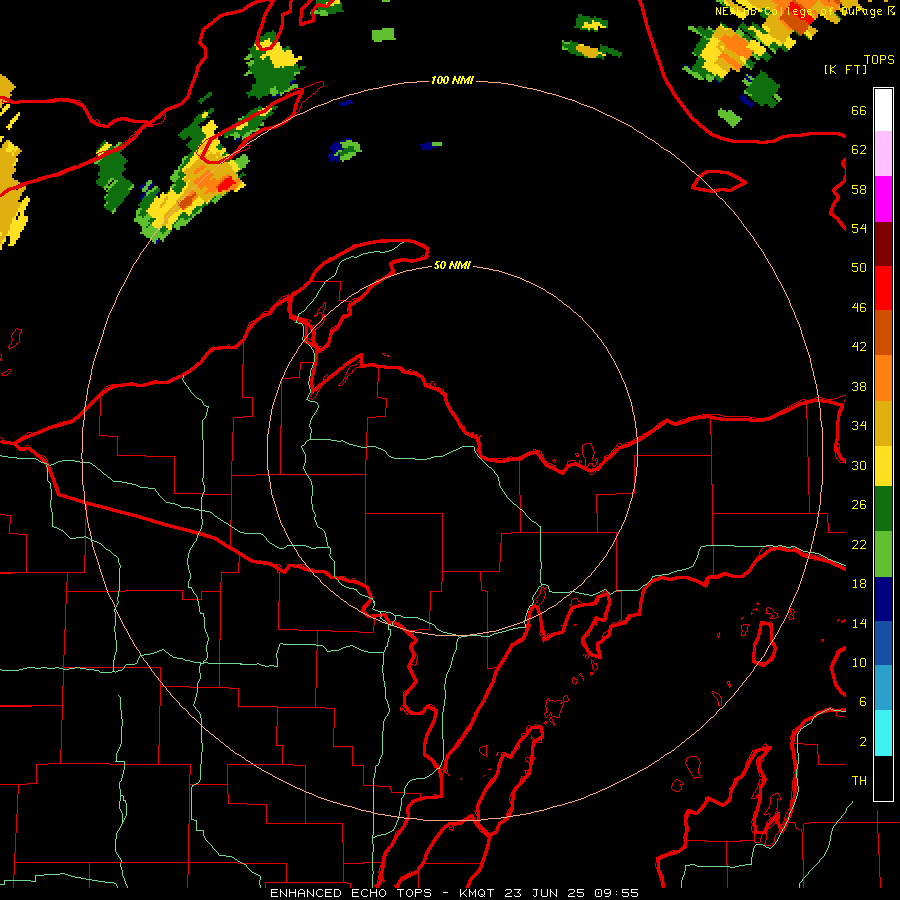Screen dimensions: 900x900
Task: Click the '50 NMI' range ring label
Action: point(452,265)
